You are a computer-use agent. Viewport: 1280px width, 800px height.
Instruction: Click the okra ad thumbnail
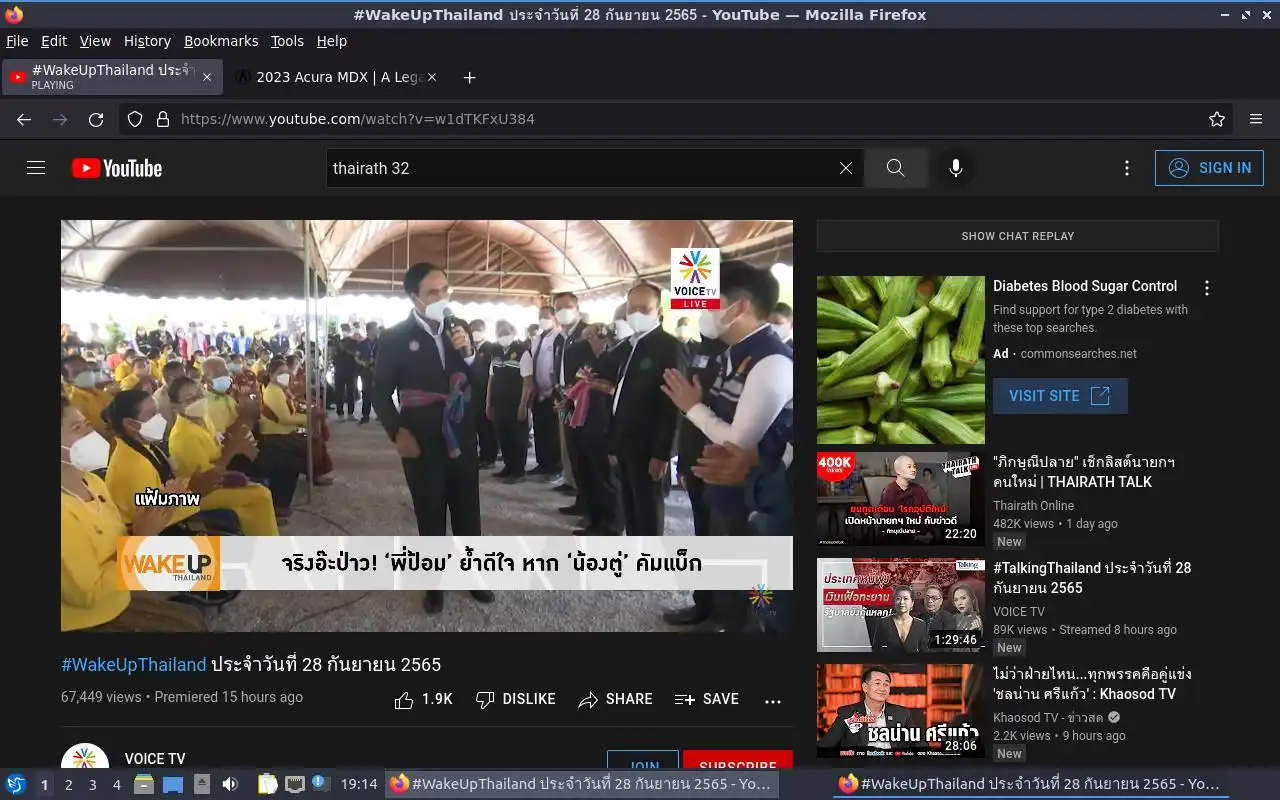tap(901, 360)
